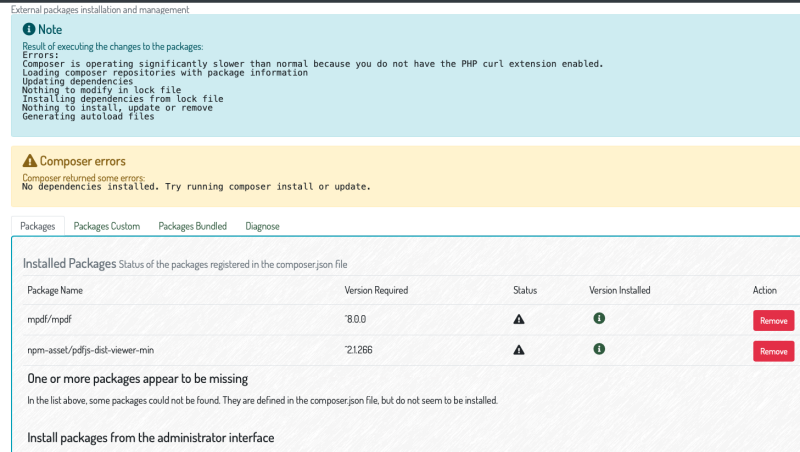This screenshot has width=800, height=452.
Task: Click pdfjs-dist-viewer-min status warning triangle
Action: [519, 350]
